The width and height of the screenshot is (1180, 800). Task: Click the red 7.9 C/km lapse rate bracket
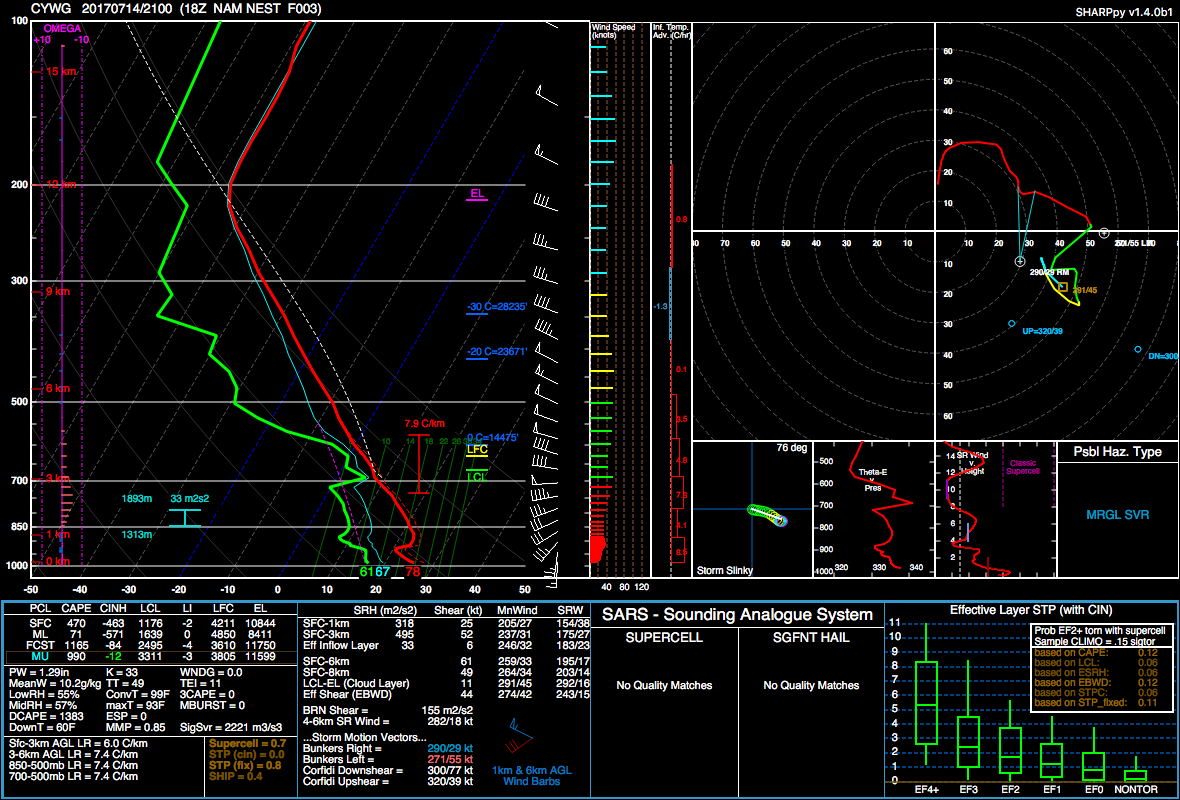pos(418,464)
